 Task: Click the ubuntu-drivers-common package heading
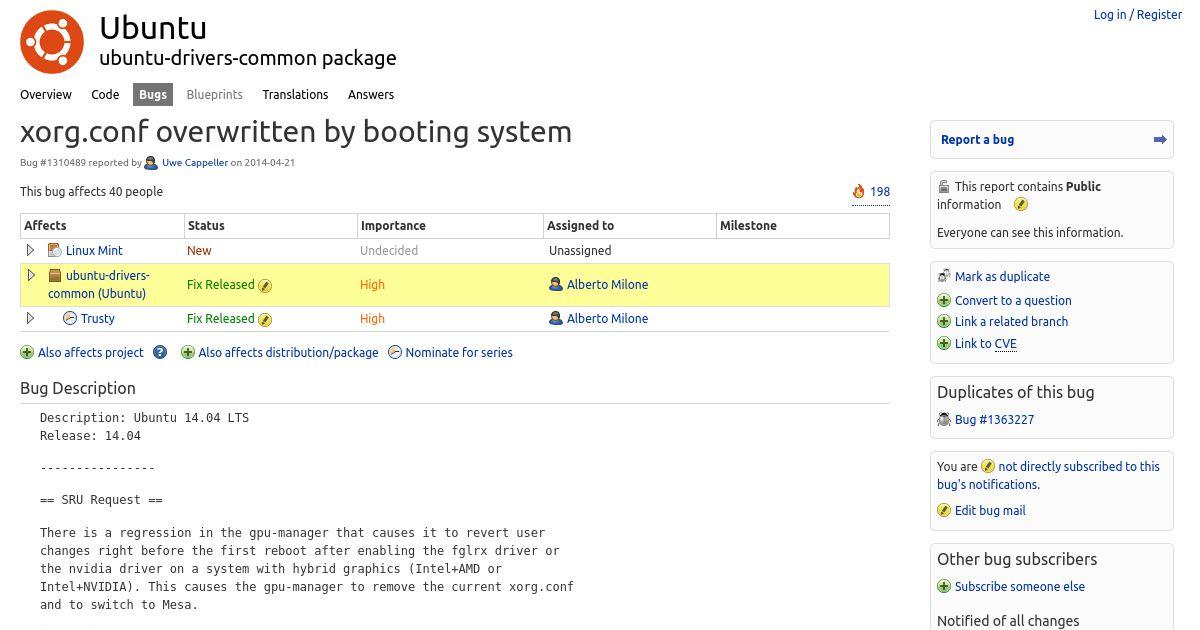click(248, 58)
